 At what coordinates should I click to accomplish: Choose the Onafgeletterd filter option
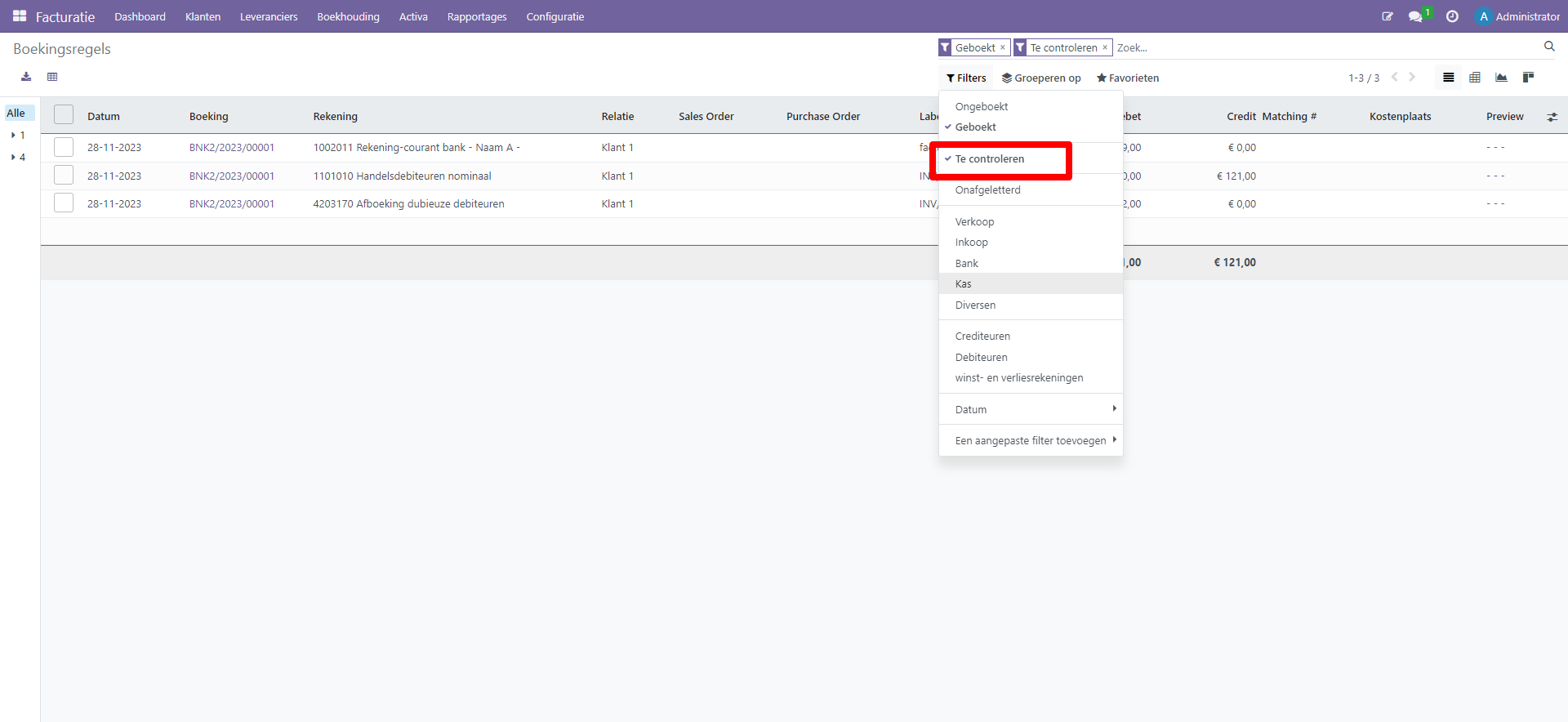pos(987,189)
